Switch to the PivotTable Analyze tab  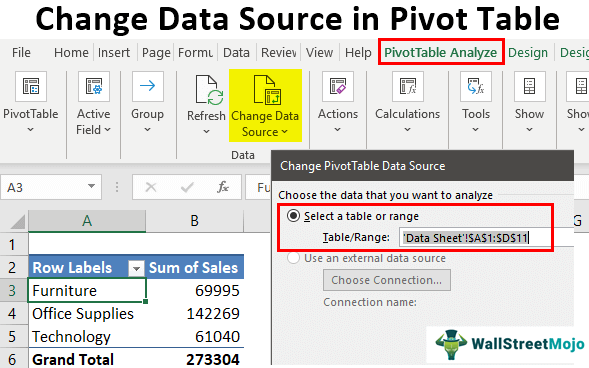click(x=441, y=53)
